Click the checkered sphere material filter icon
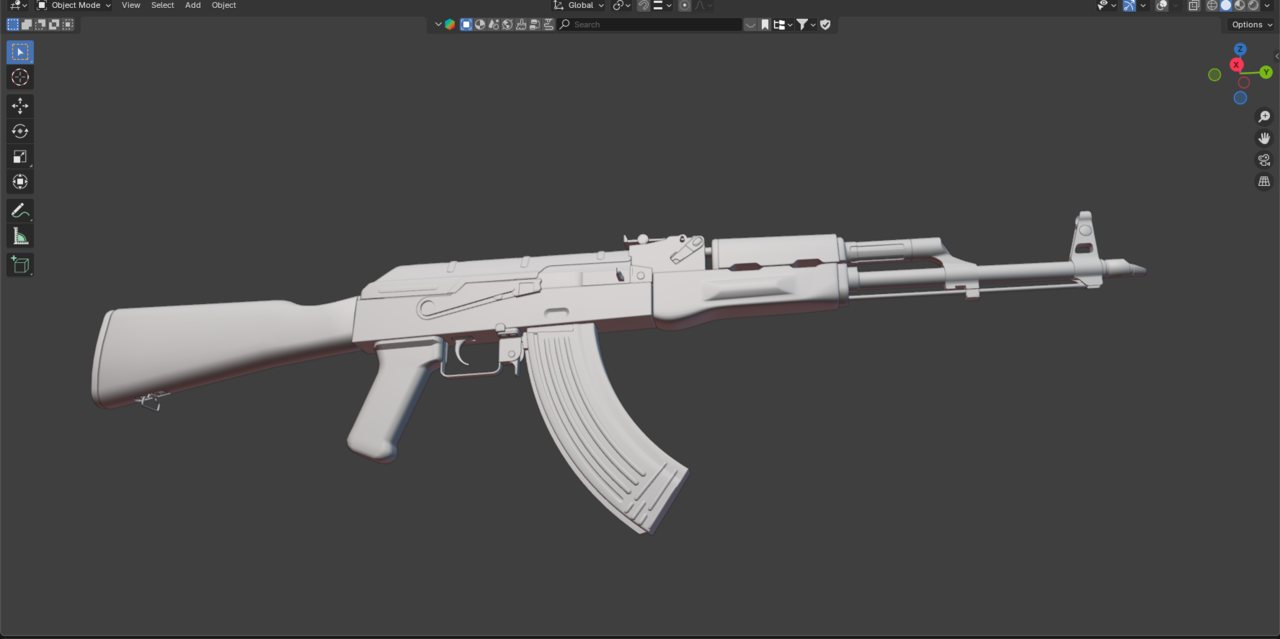Viewport: 1280px width, 639px height. (x=480, y=24)
